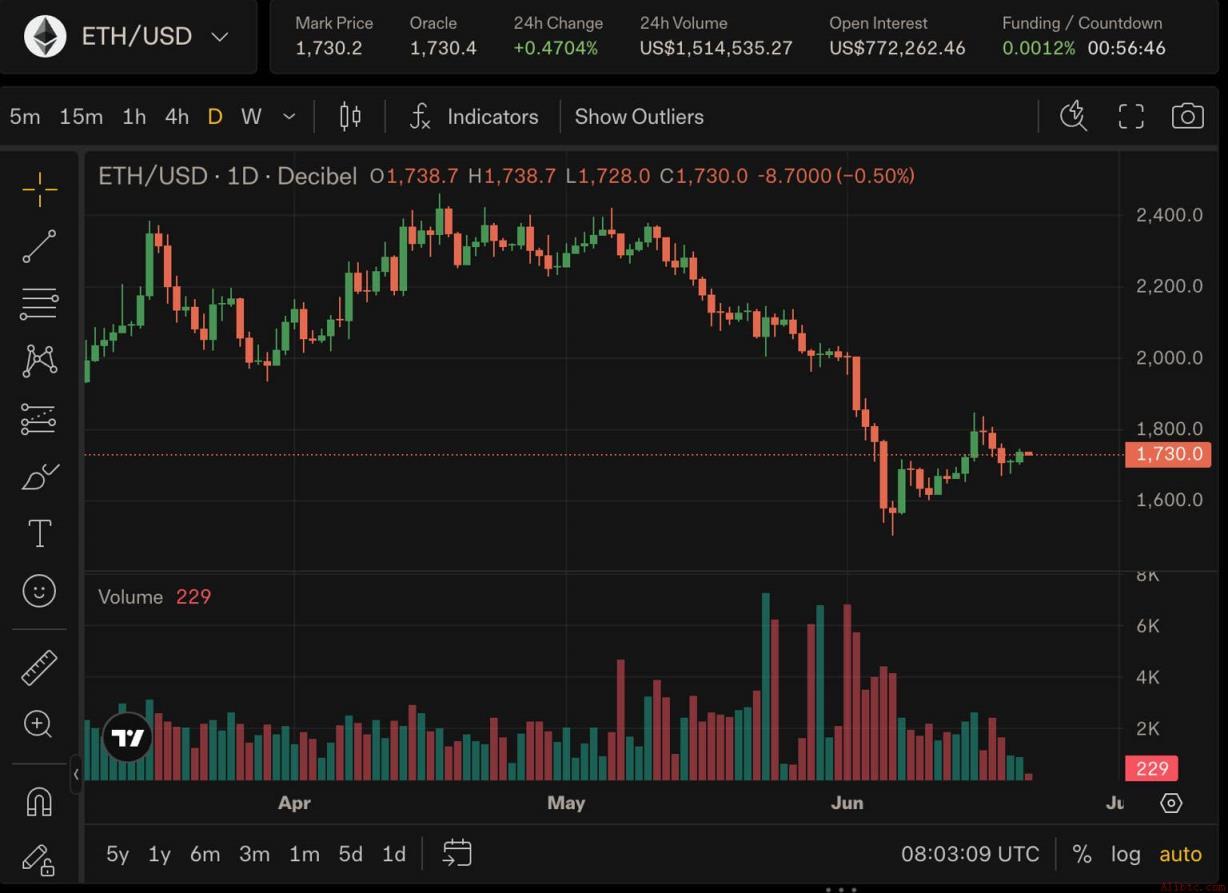The width and height of the screenshot is (1228, 893).
Task: Enter fullscreen chart mode
Action: 1131,116
